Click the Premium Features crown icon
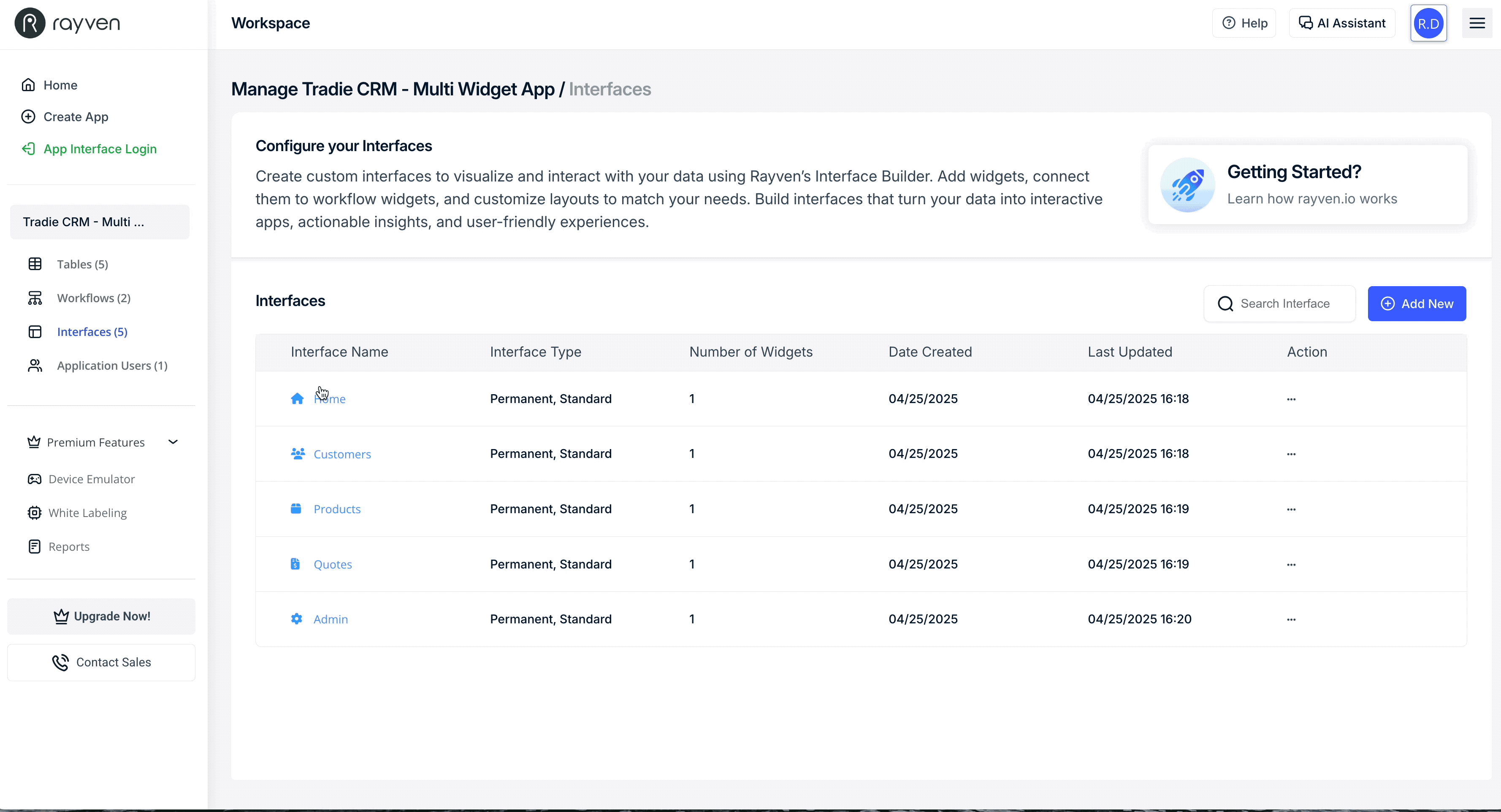This screenshot has width=1501, height=812. click(34, 442)
